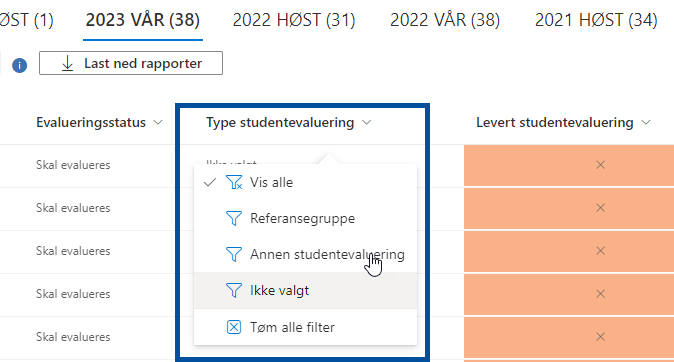Viewport: 674px width, 362px height.
Task: Click the X mark in the first orange row
Action: coord(600,165)
